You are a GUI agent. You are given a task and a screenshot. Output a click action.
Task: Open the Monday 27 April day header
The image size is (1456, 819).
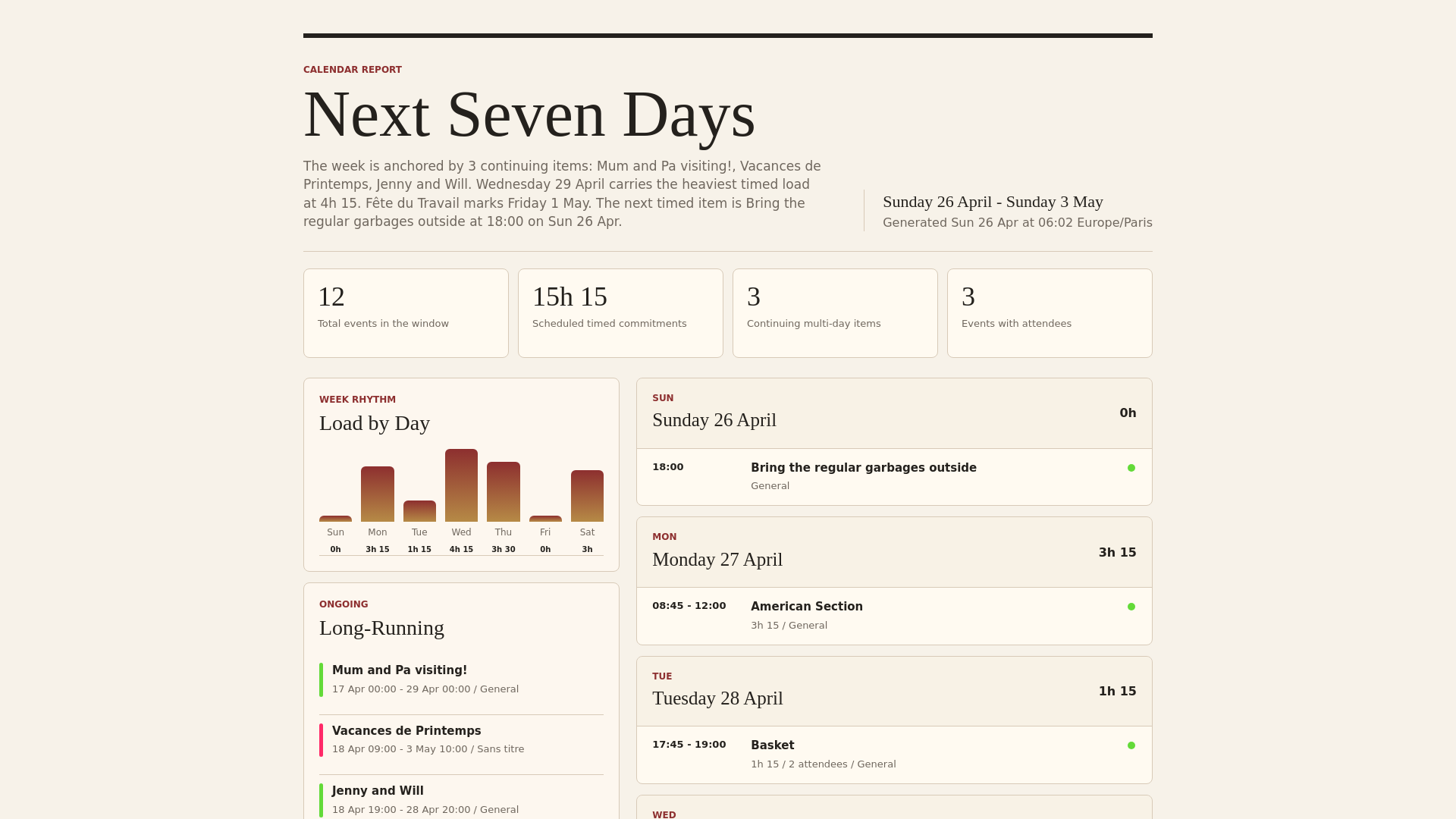[x=894, y=552]
